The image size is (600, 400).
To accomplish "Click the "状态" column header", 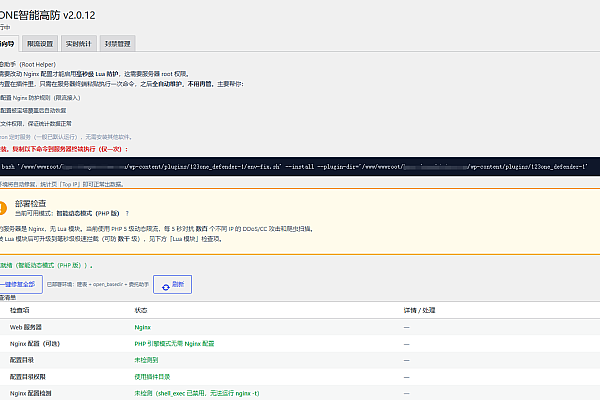I will 141,310.
